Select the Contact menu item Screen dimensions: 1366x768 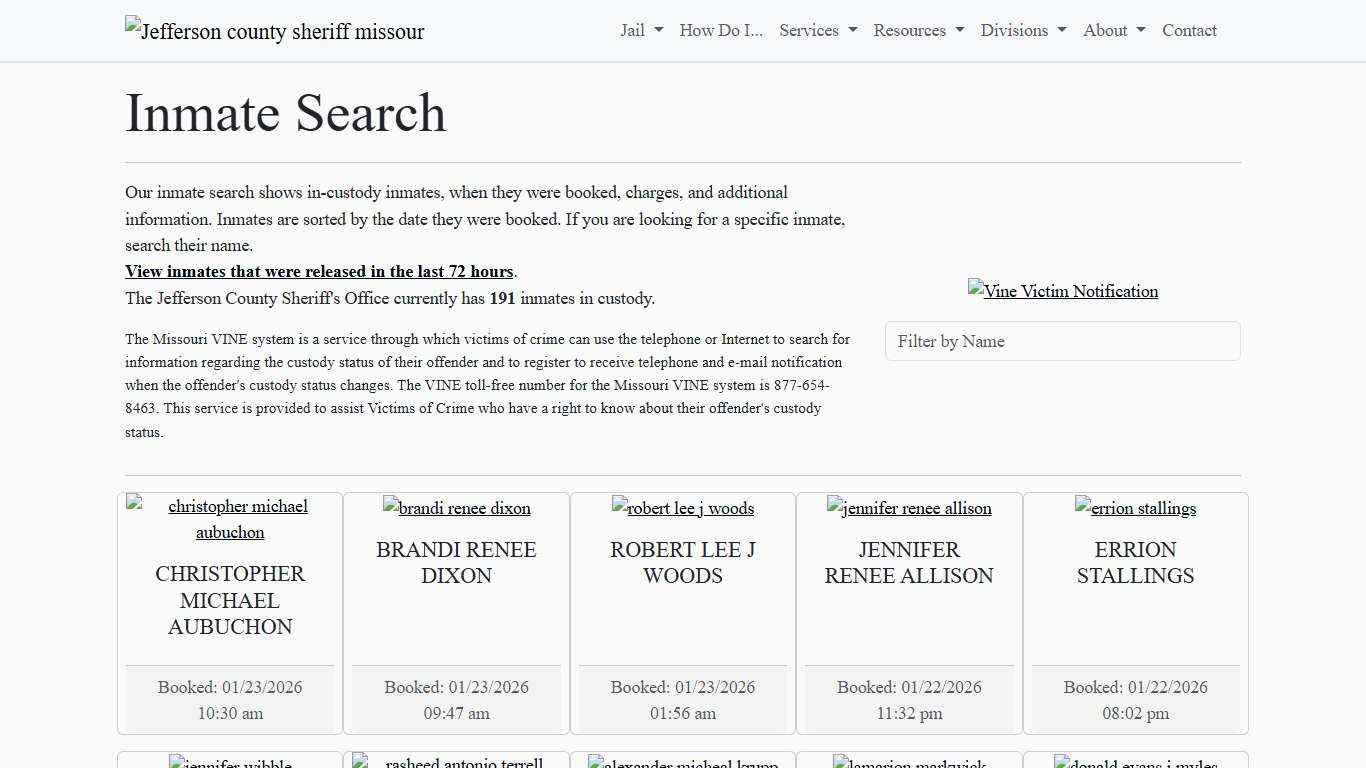tap(1189, 30)
